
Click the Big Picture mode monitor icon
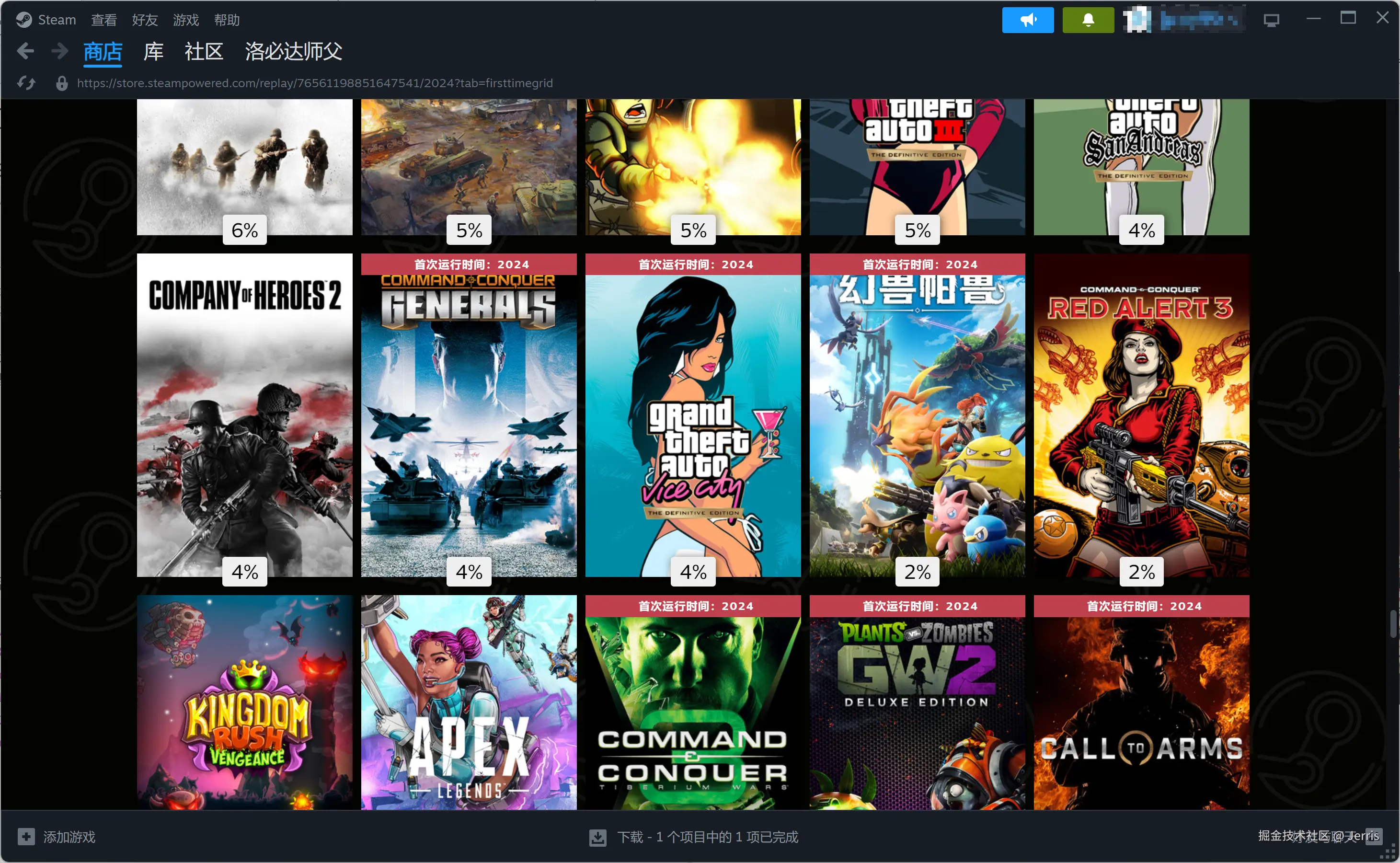[1271, 21]
